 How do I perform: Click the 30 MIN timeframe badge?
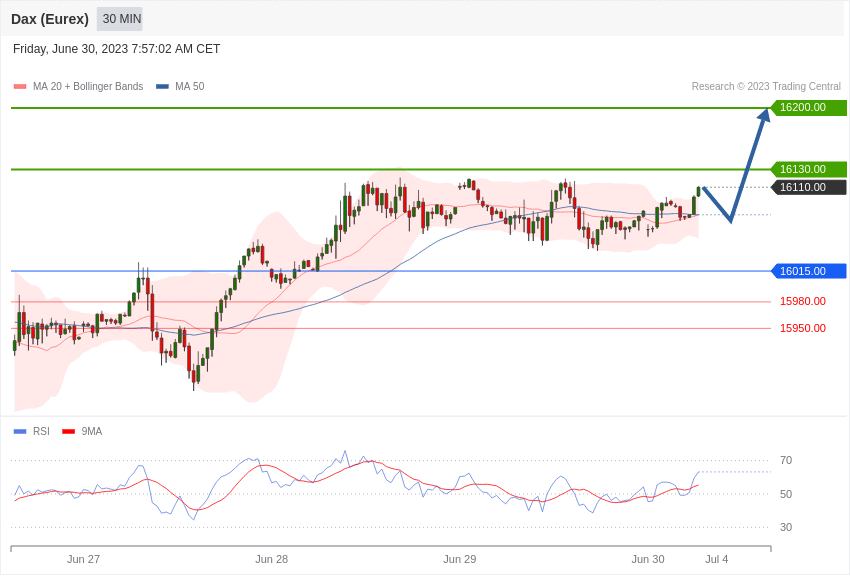point(120,19)
